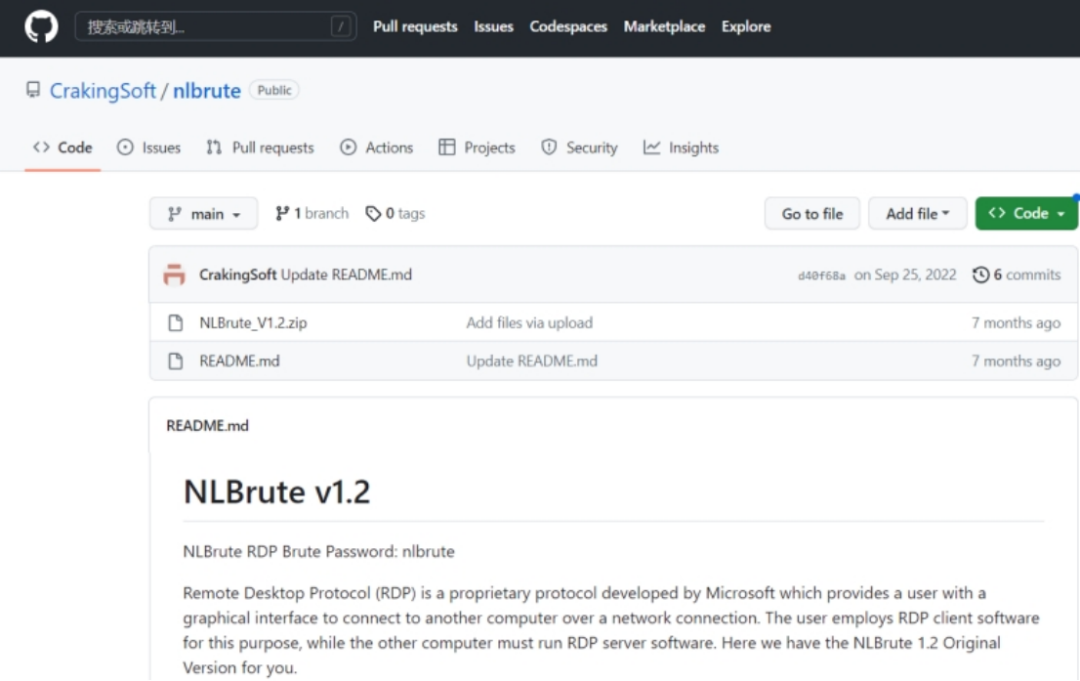Open Marketplace in top navigation
This screenshot has width=1080, height=681.
[x=665, y=27]
